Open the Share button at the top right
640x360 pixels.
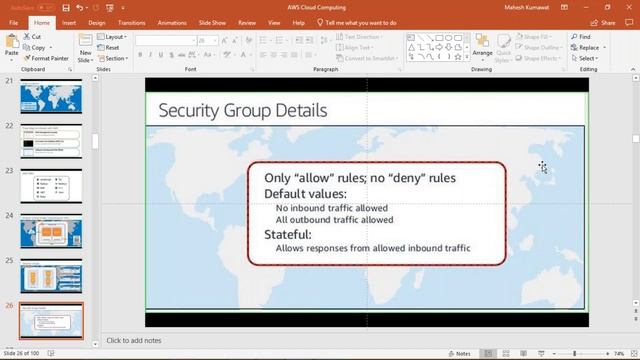coord(603,23)
